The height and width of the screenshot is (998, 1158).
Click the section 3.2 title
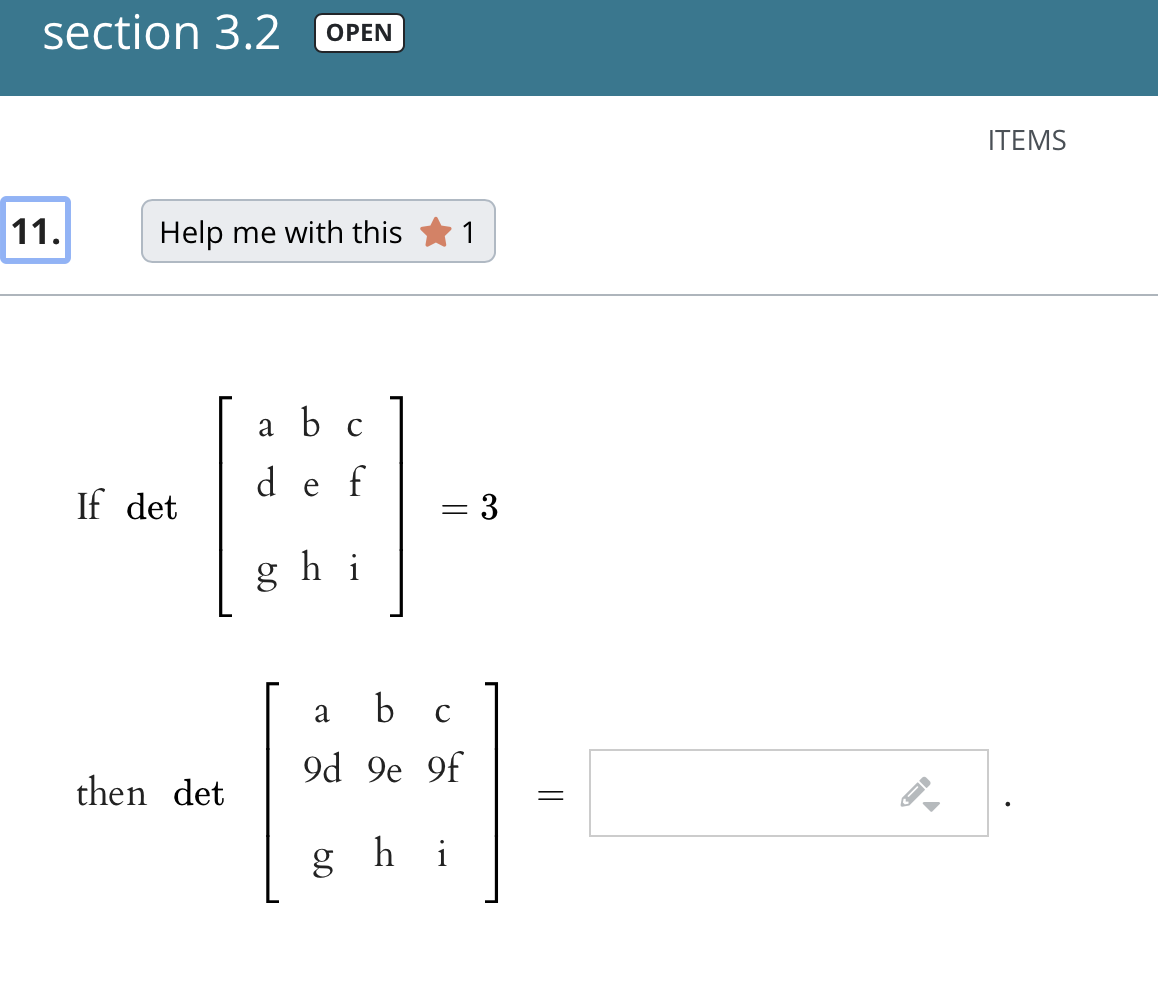click(161, 33)
